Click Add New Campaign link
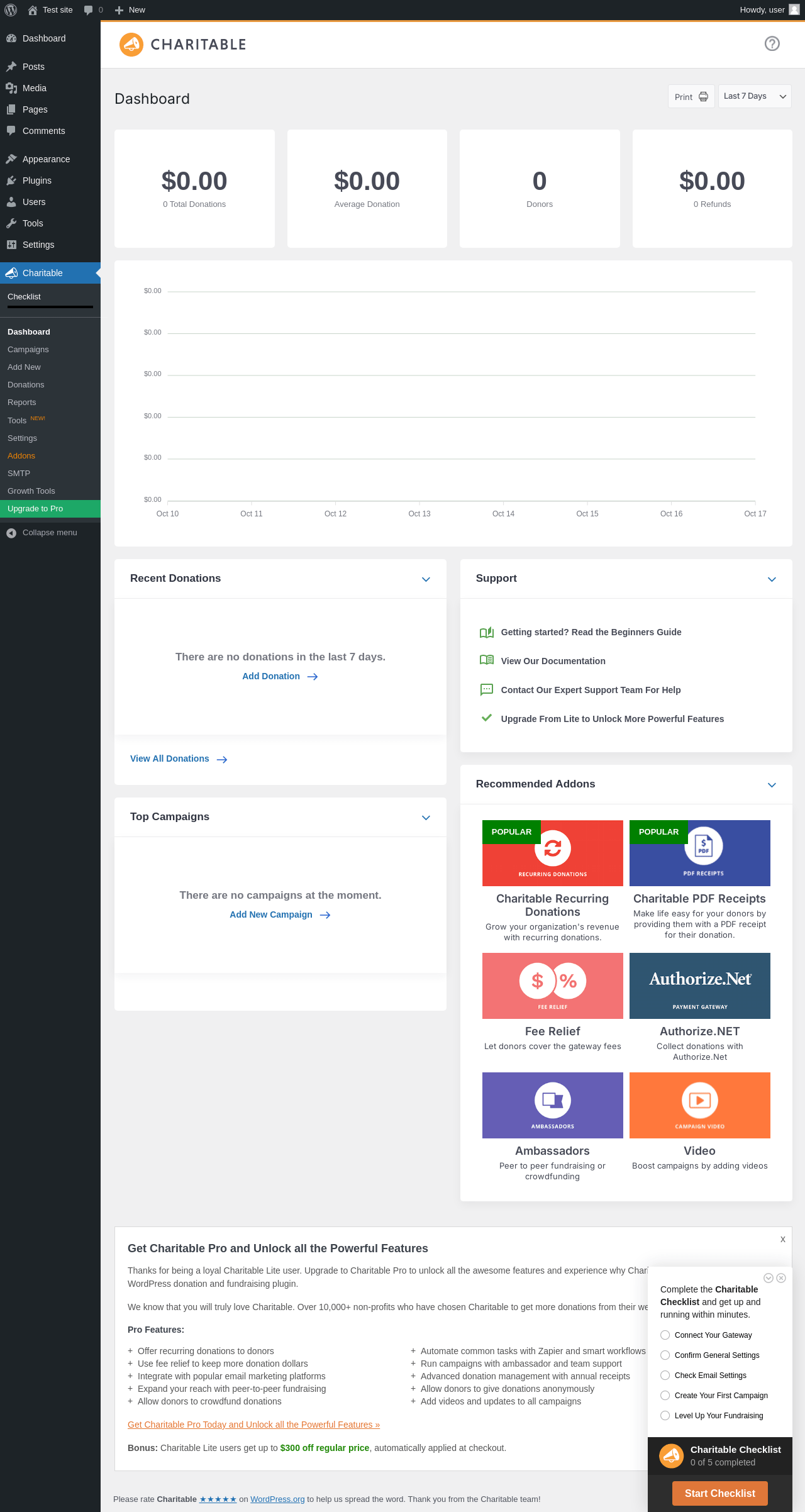 280,914
